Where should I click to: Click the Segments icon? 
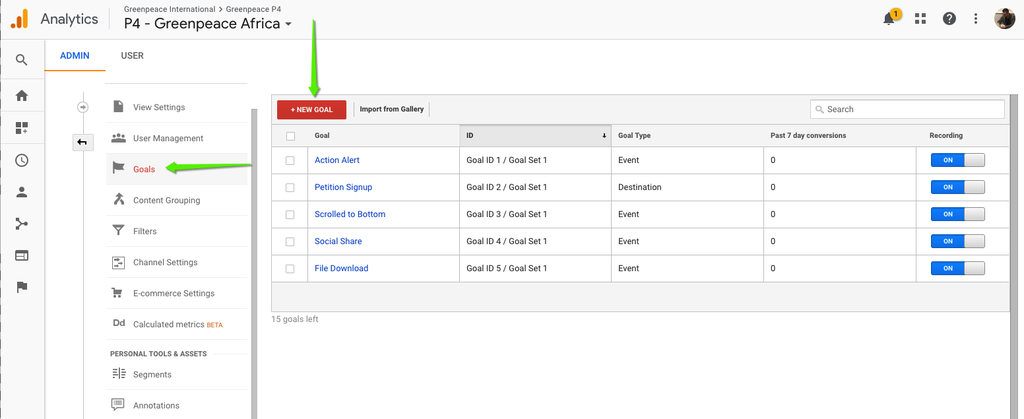[x=118, y=374]
